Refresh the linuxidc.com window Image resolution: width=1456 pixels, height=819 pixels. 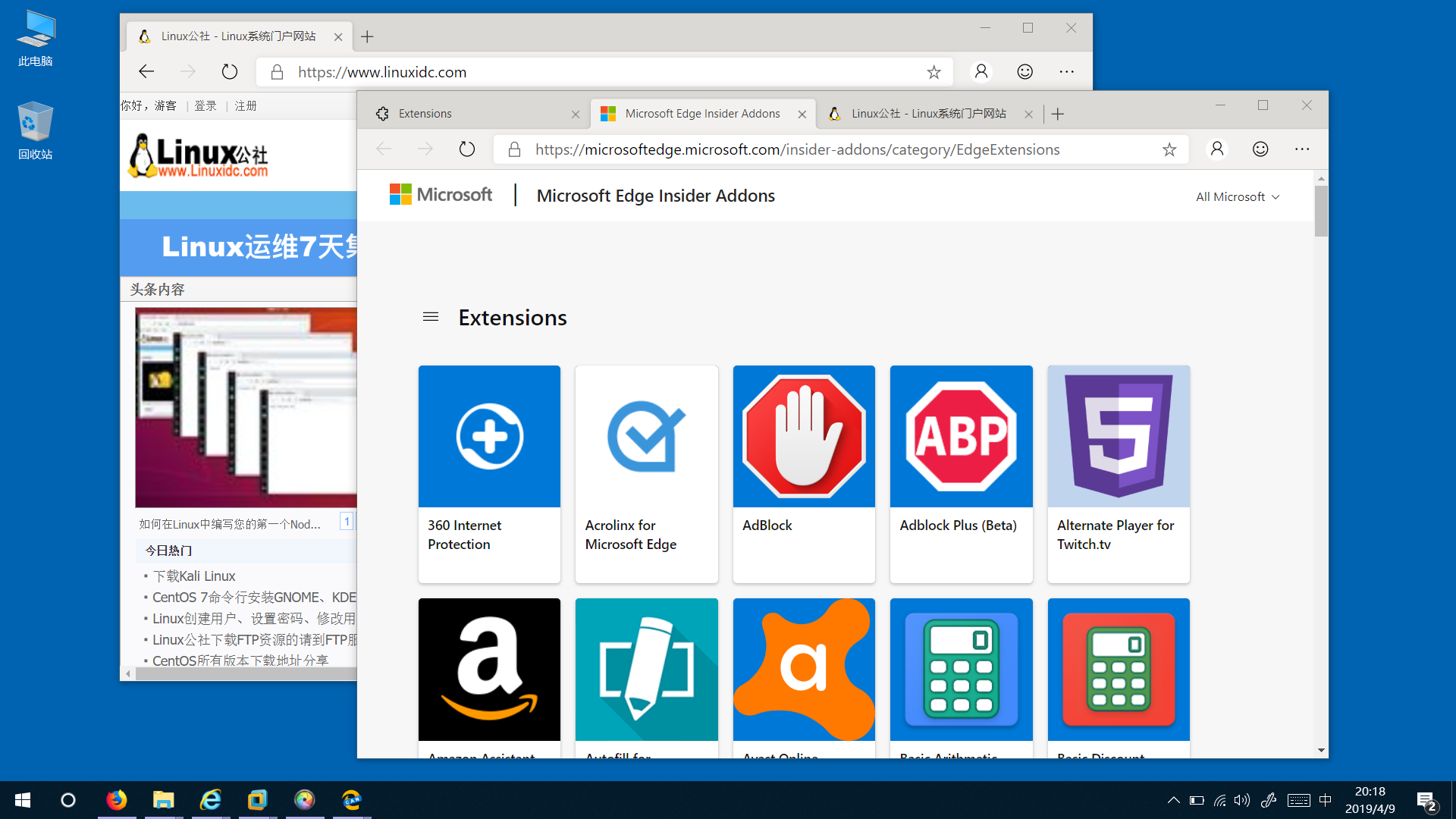coord(230,71)
